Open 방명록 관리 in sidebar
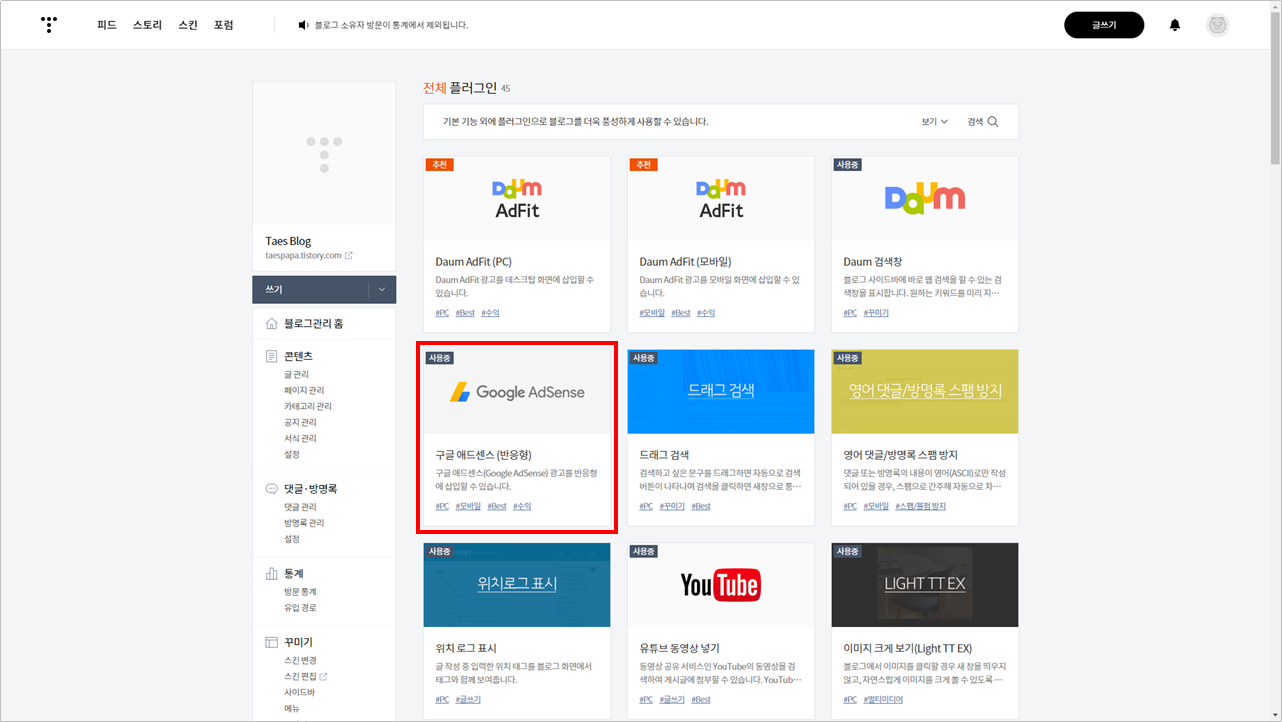Viewport: 1282px width, 722px height. pyautogui.click(x=304, y=523)
